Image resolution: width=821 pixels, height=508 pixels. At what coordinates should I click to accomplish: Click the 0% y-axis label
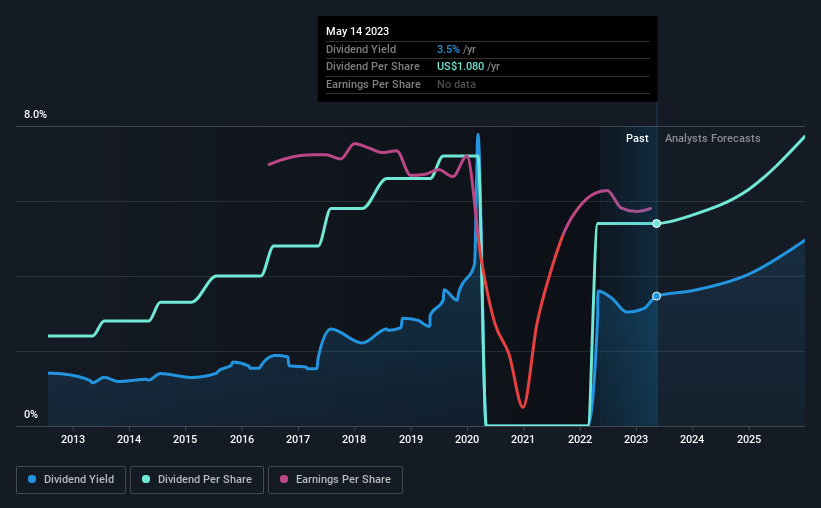tap(31, 414)
